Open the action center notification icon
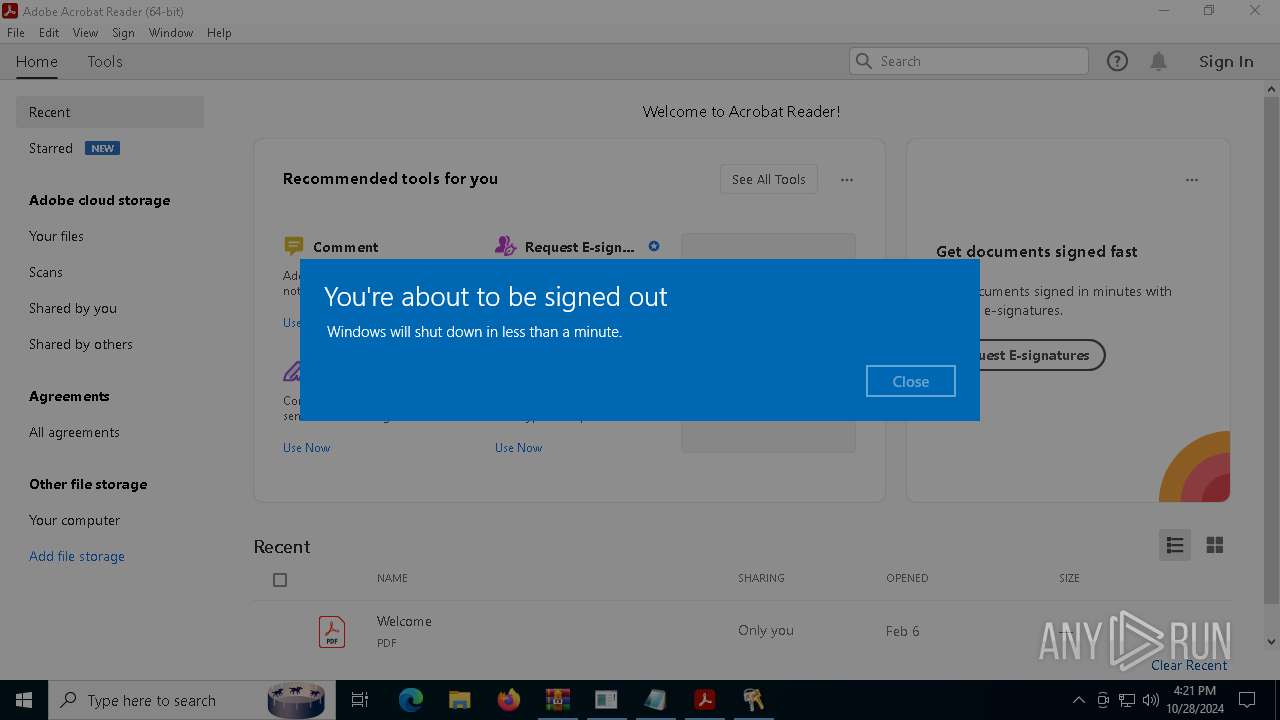This screenshot has width=1280, height=720. point(1247,700)
